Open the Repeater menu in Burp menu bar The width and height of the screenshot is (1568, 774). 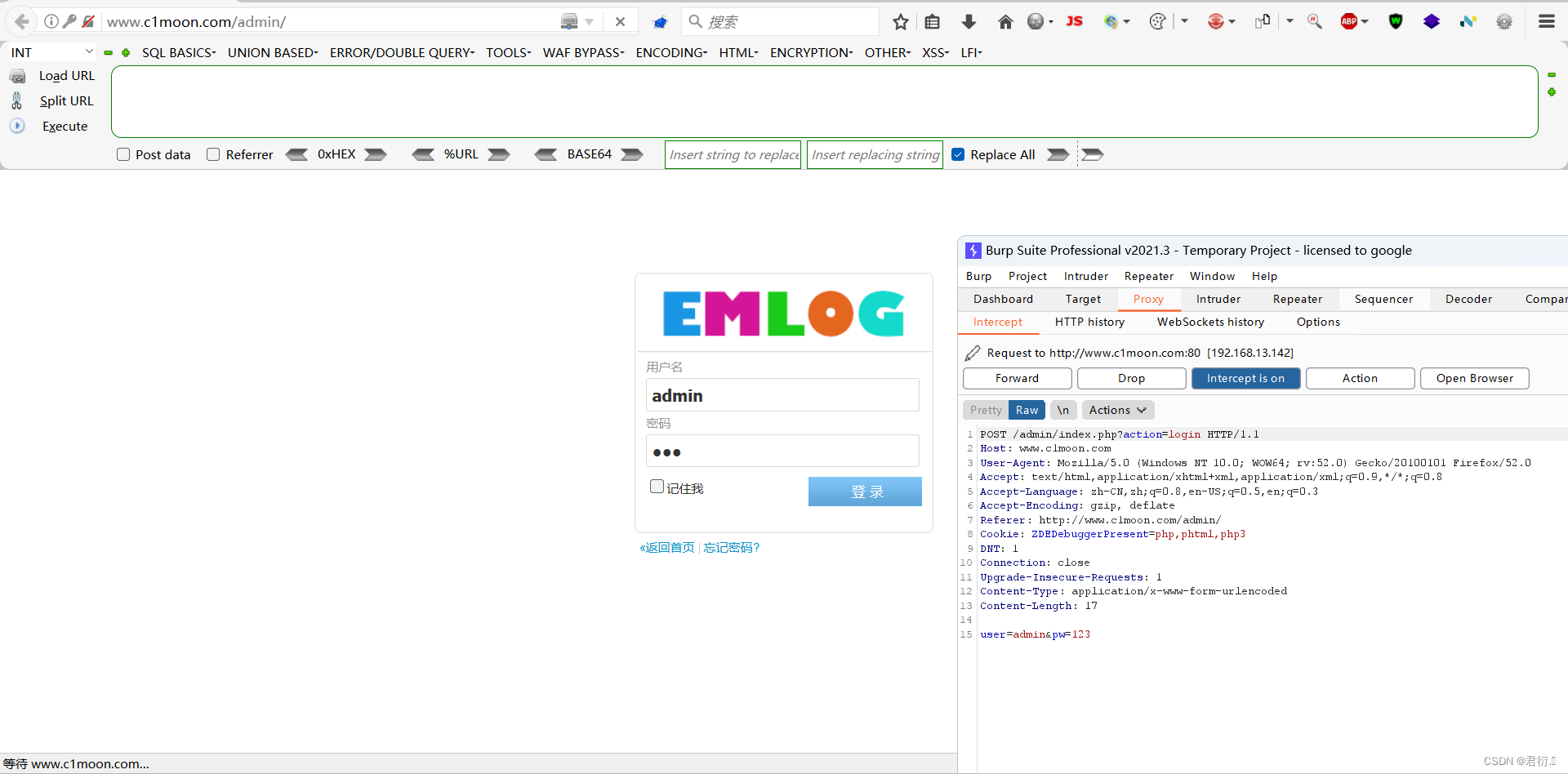point(1148,276)
